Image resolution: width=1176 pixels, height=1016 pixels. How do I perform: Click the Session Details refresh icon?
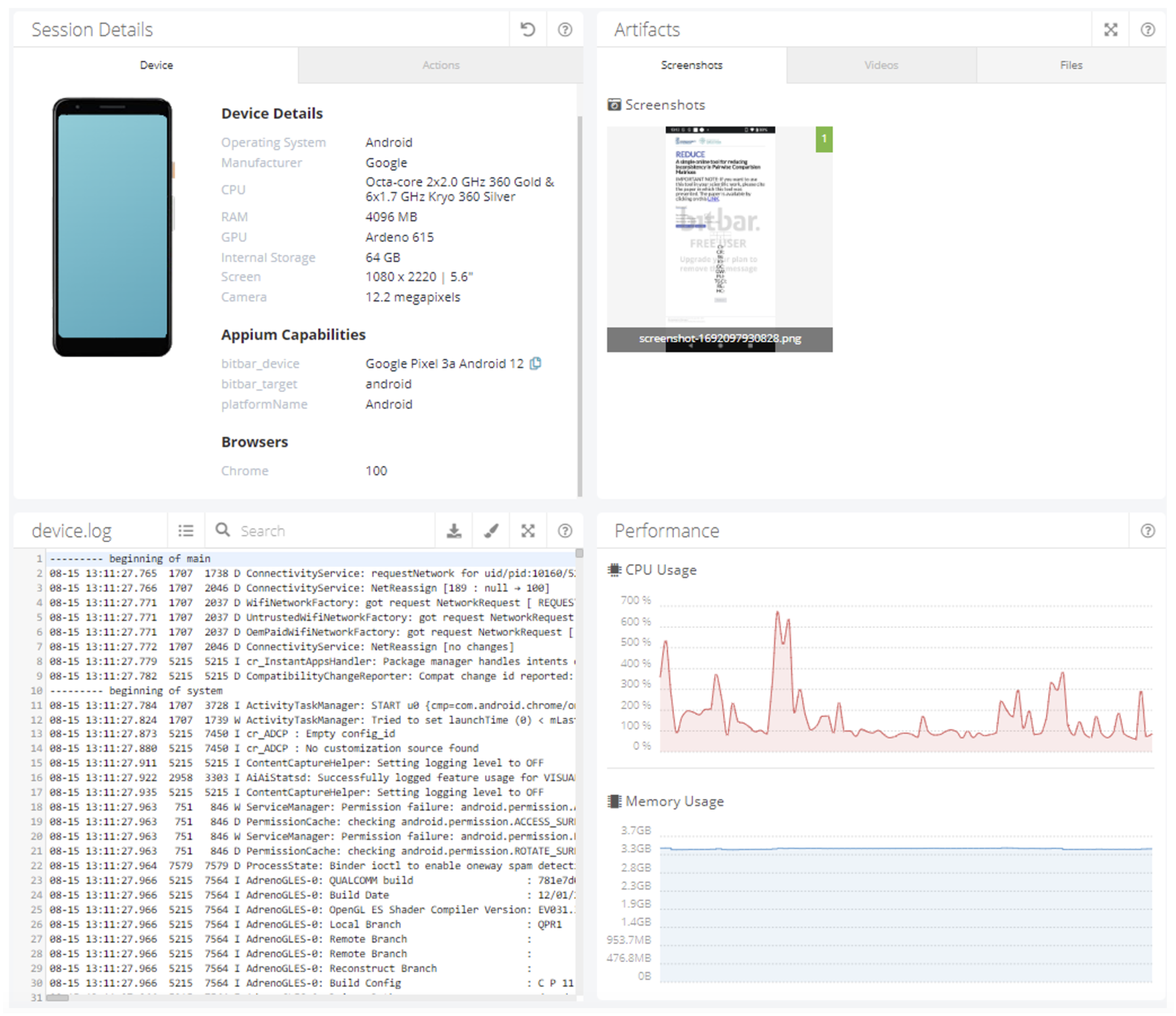[x=528, y=29]
